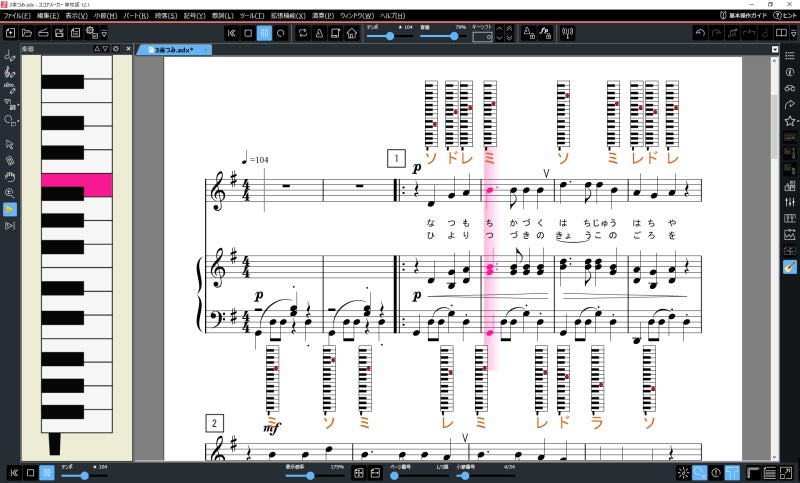Click the undo arrow icon
Image resolution: width=800 pixels, height=483 pixels.
(701, 33)
